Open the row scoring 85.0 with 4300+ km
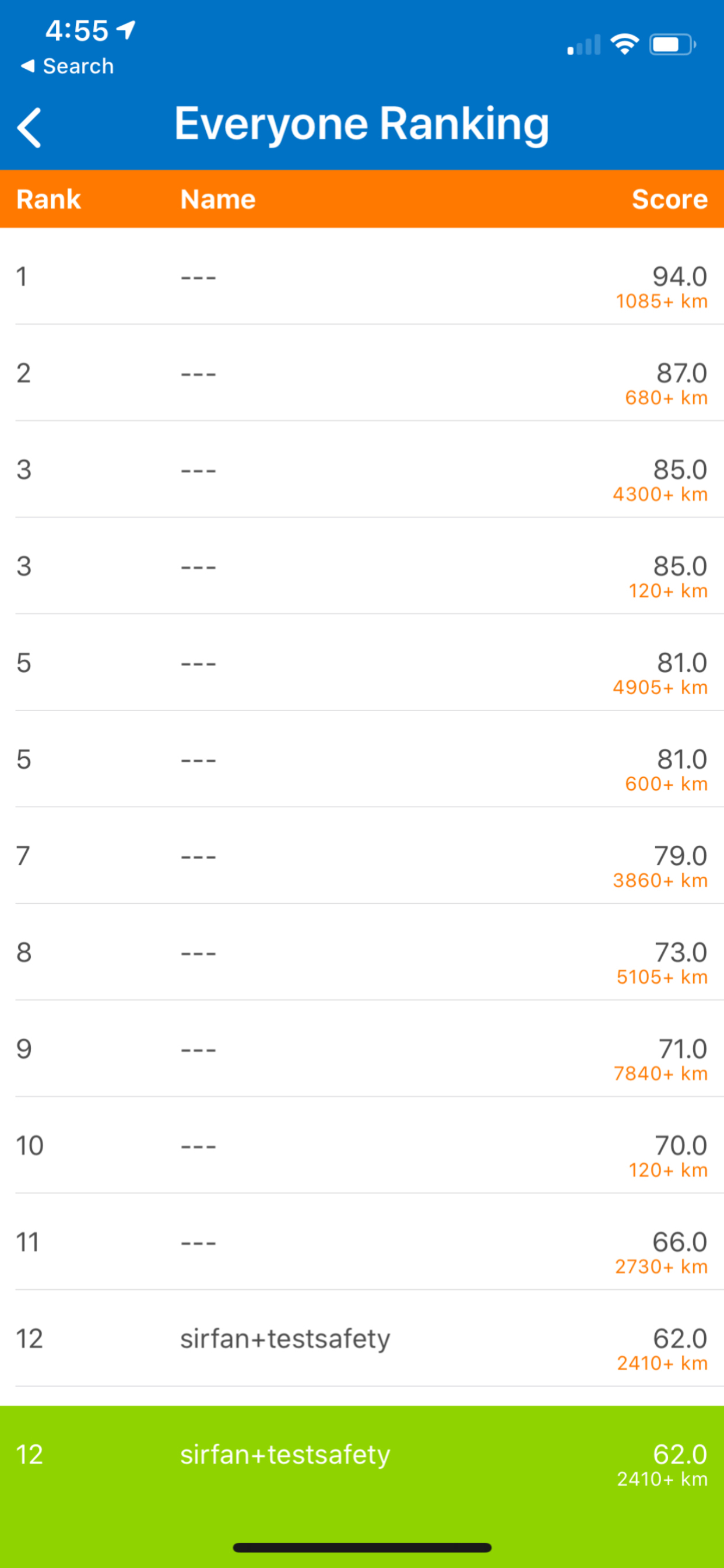The width and height of the screenshot is (724, 1568). pos(362,470)
